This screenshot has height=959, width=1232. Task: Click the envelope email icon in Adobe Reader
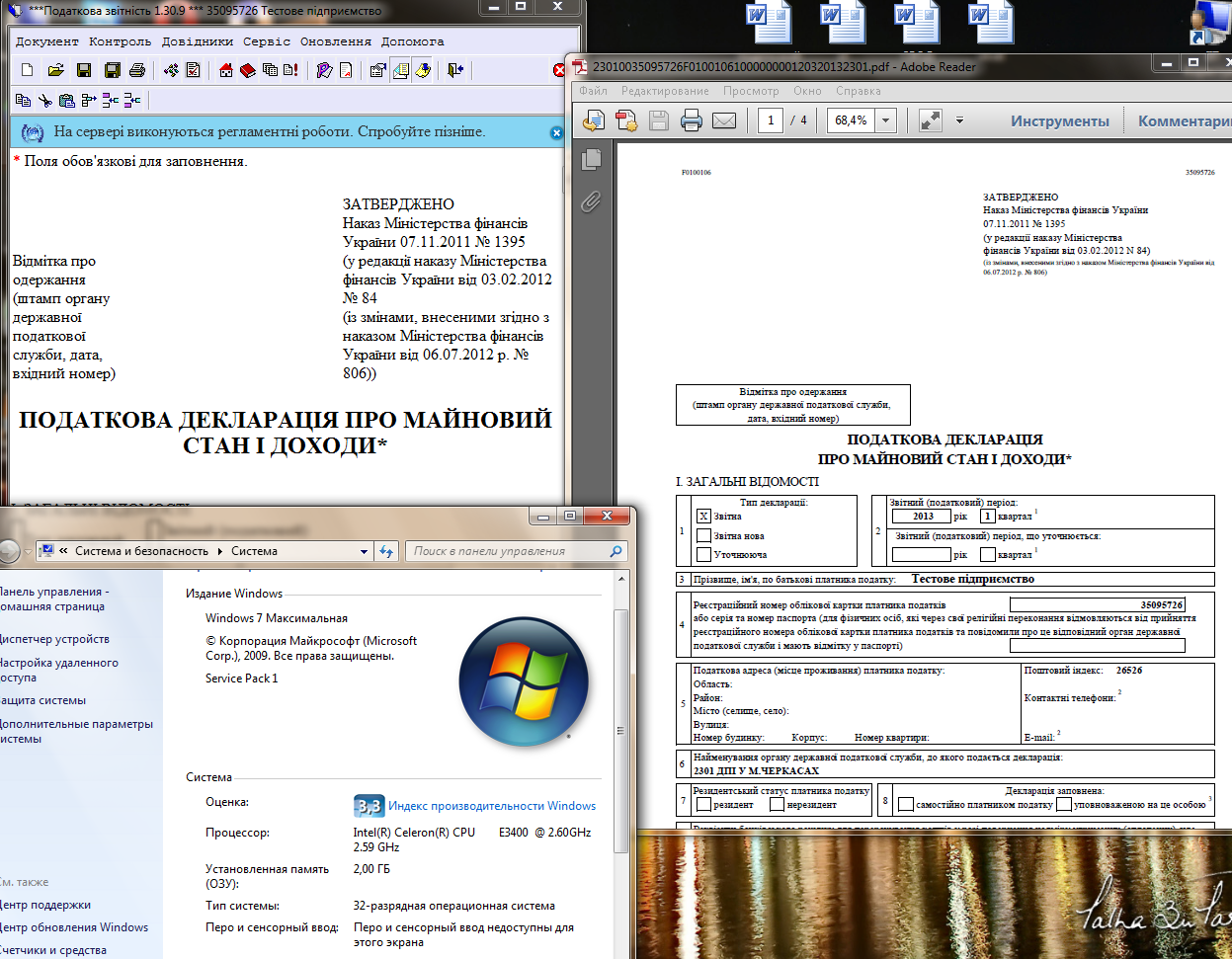click(x=724, y=120)
